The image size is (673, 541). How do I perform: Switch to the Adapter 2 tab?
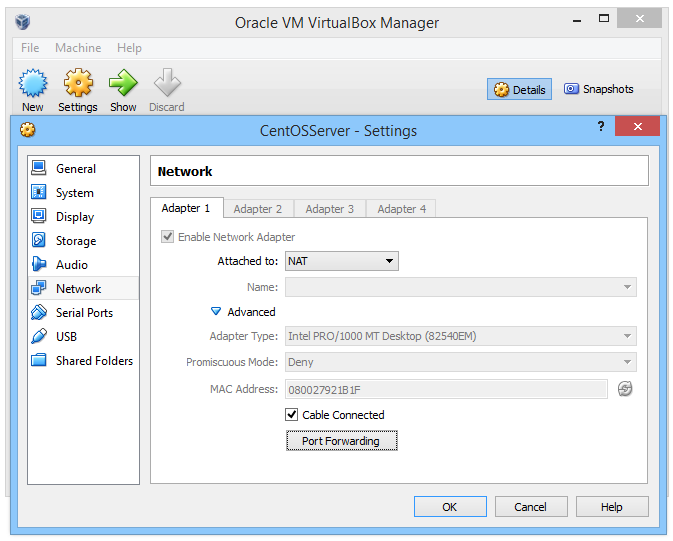[x=258, y=209]
